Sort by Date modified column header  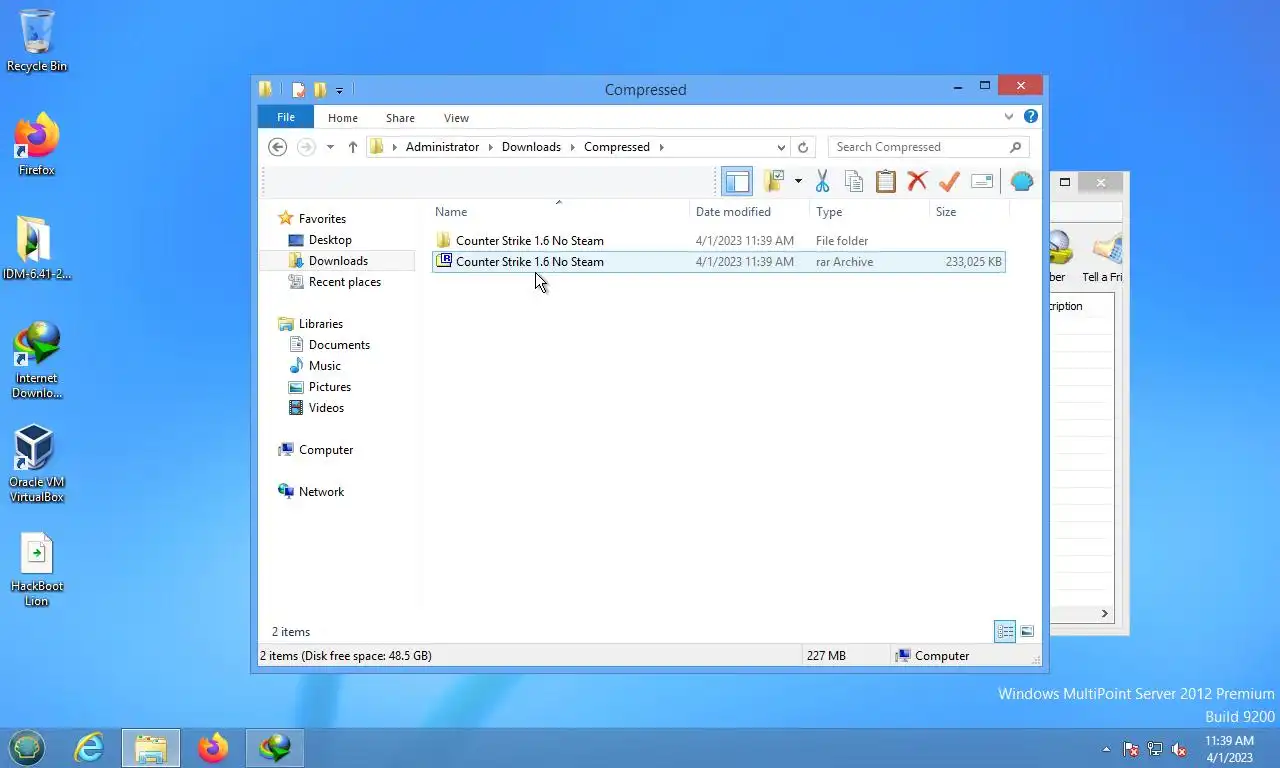point(749,212)
